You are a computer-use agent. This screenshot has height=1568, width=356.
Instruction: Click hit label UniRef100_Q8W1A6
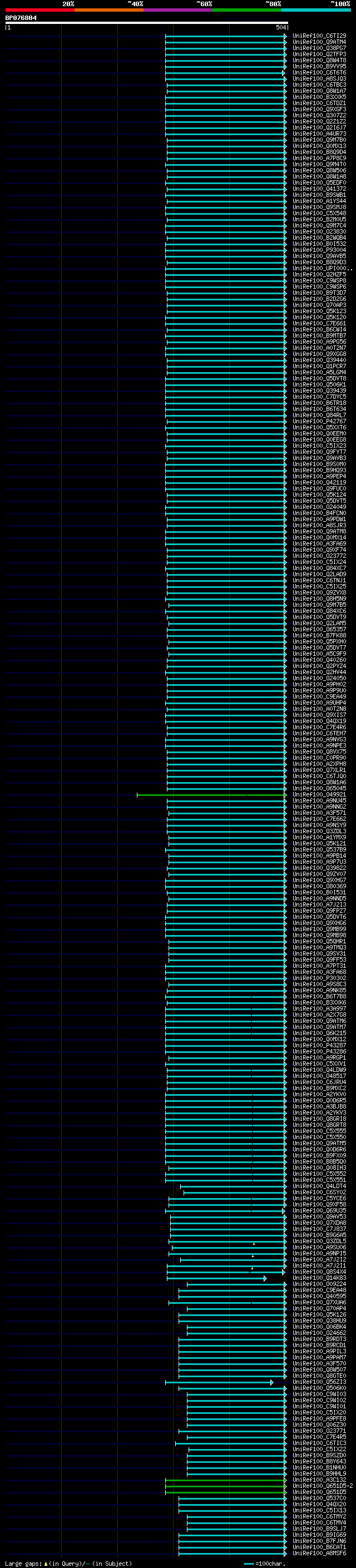pos(319,782)
